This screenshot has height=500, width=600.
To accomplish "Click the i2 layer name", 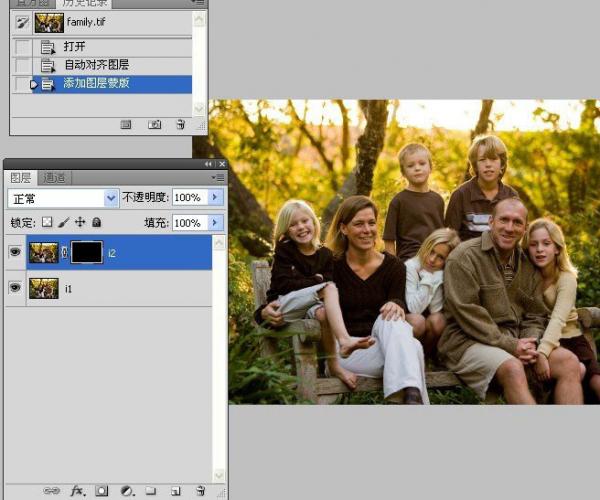I will [112, 253].
